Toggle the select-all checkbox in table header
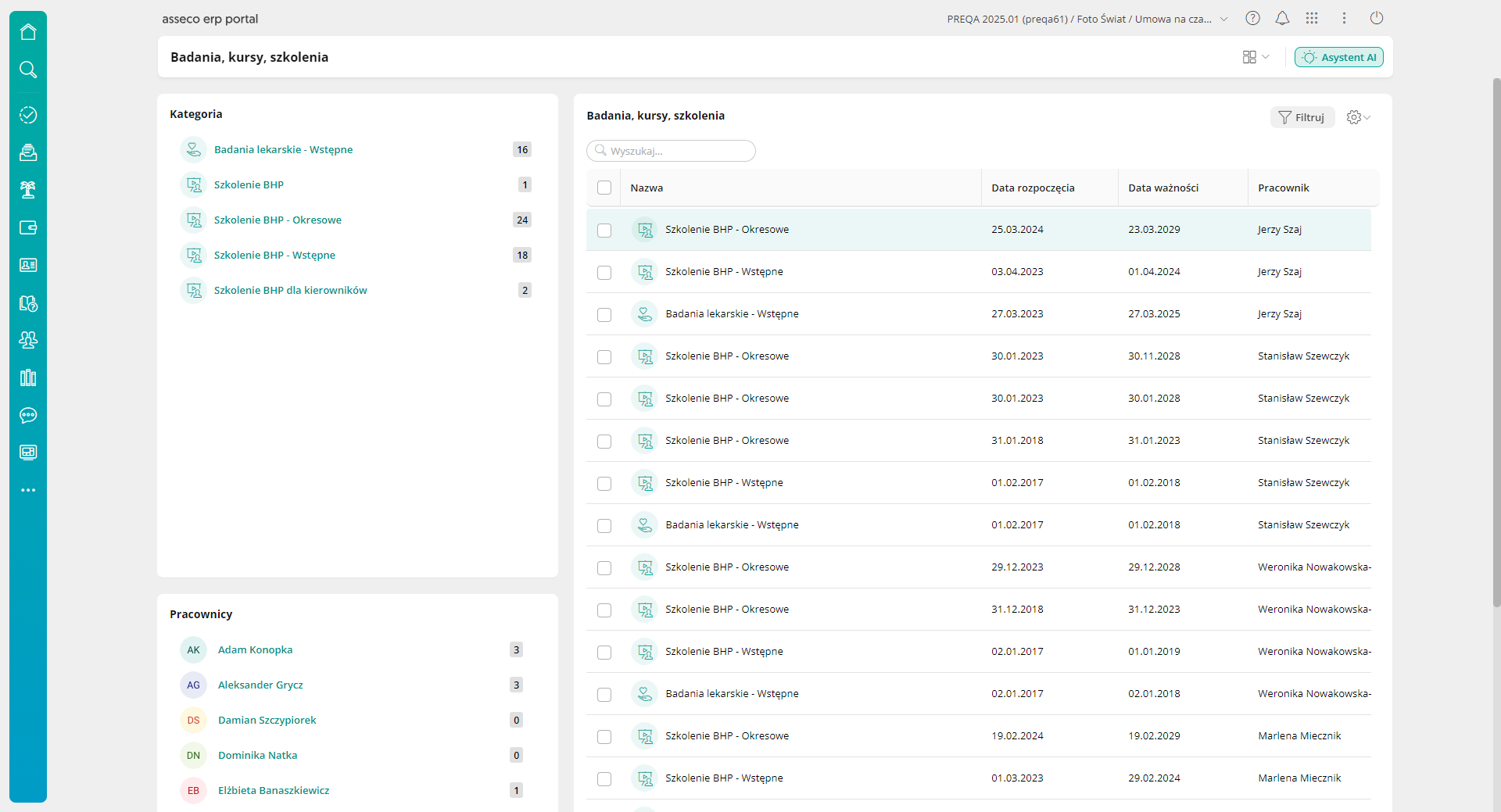The height and width of the screenshot is (812, 1501). point(604,188)
